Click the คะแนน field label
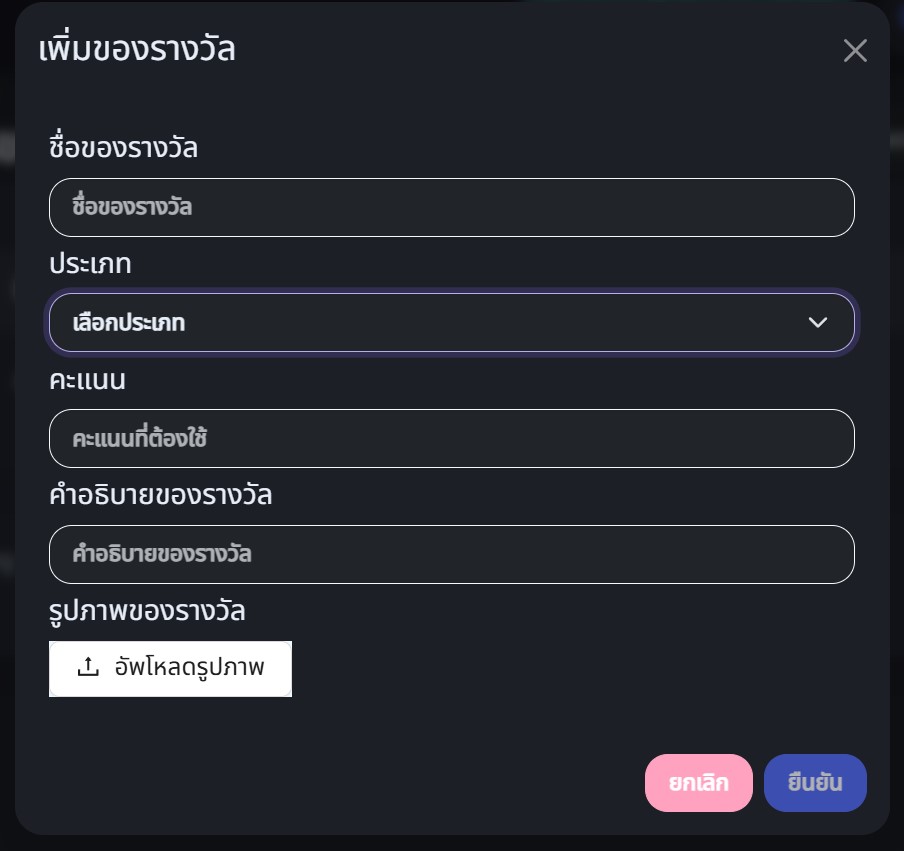The width and height of the screenshot is (904, 851). coord(87,380)
